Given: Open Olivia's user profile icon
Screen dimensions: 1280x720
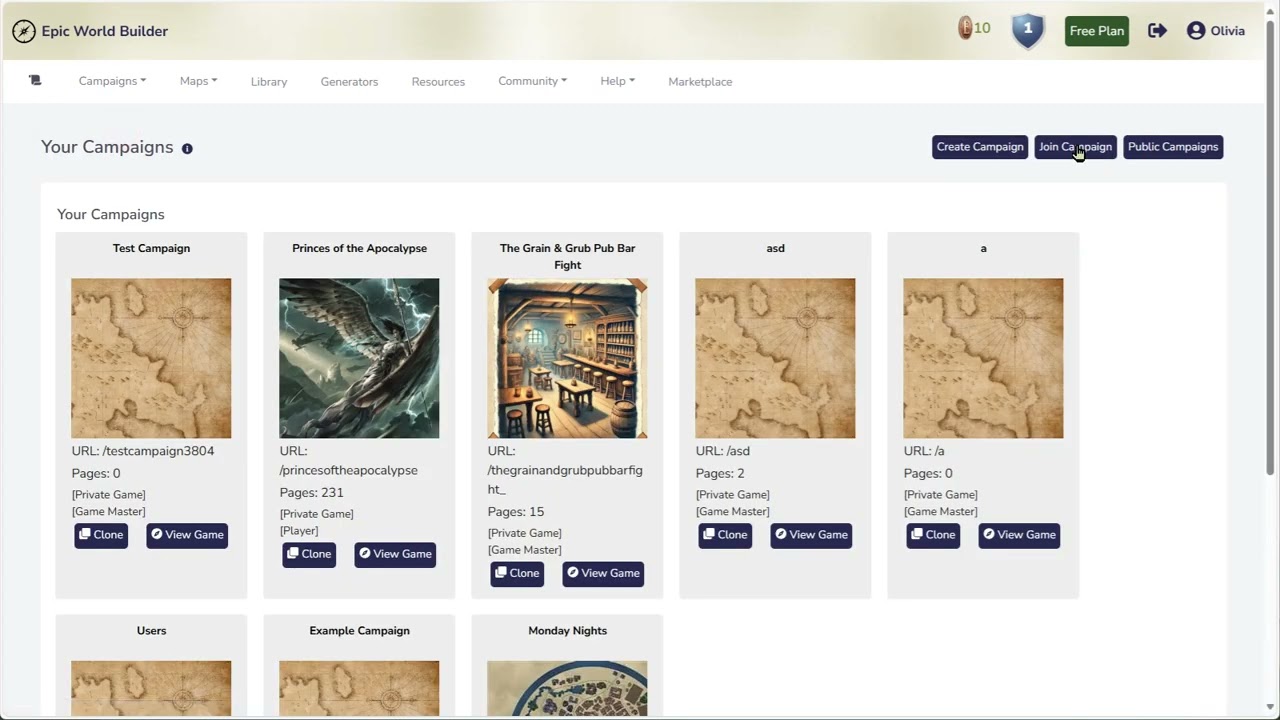Looking at the screenshot, I should click(x=1196, y=31).
